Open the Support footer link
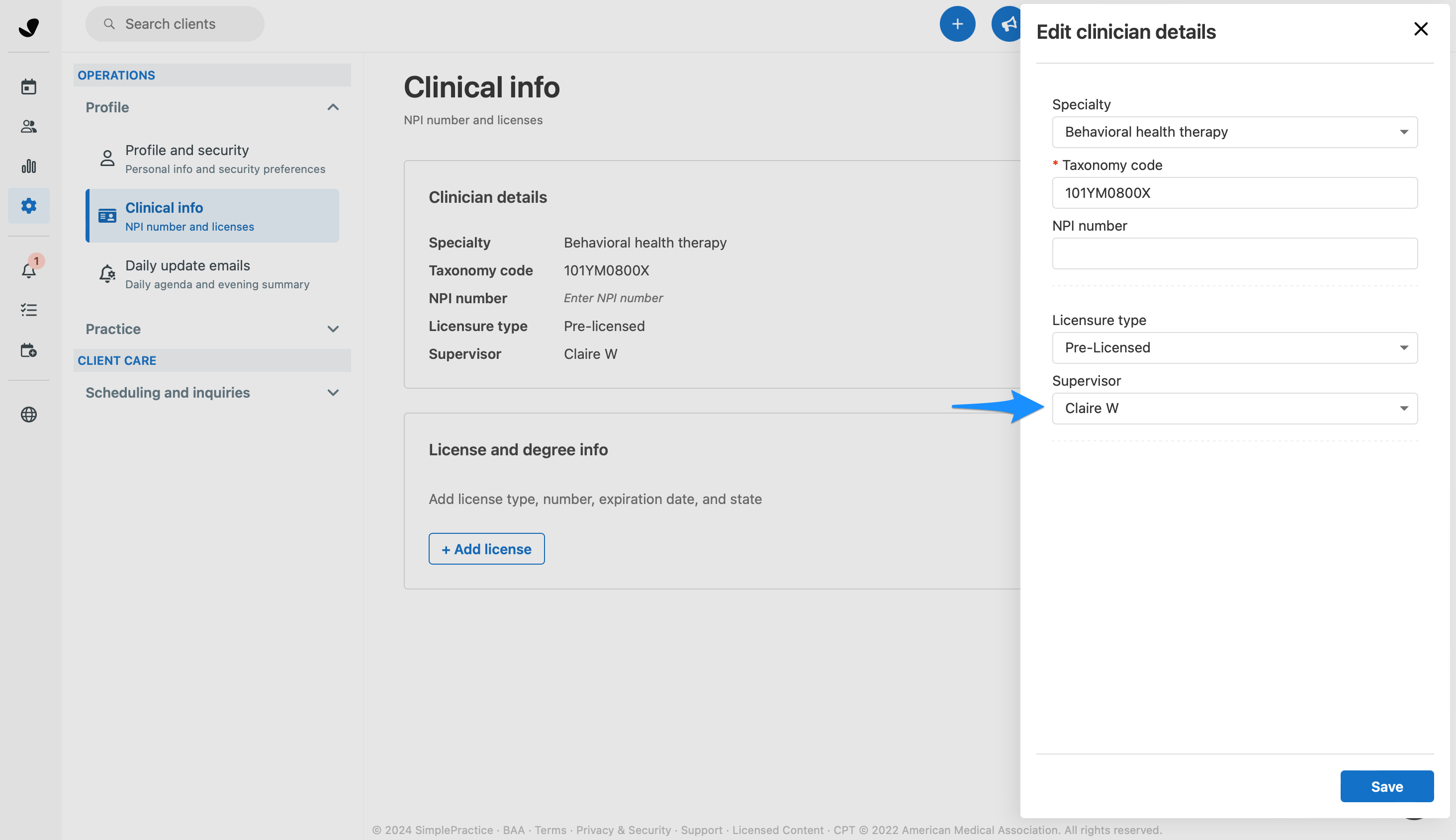 click(x=701, y=830)
